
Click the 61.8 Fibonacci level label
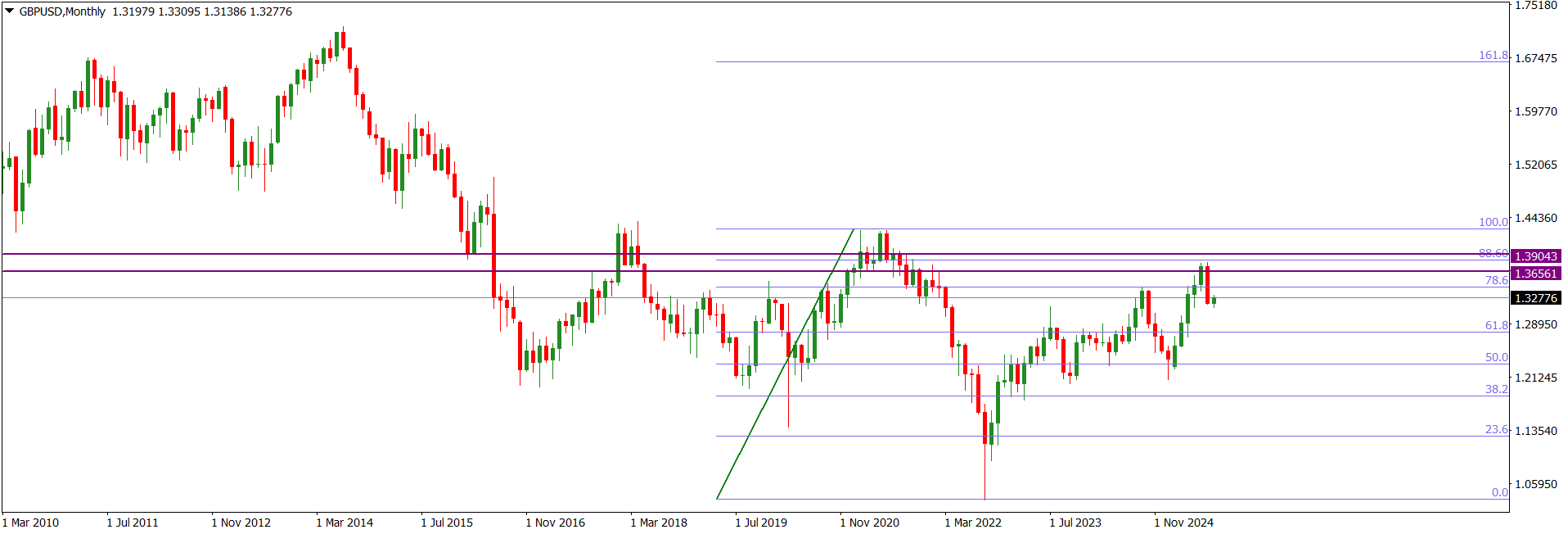click(1496, 325)
